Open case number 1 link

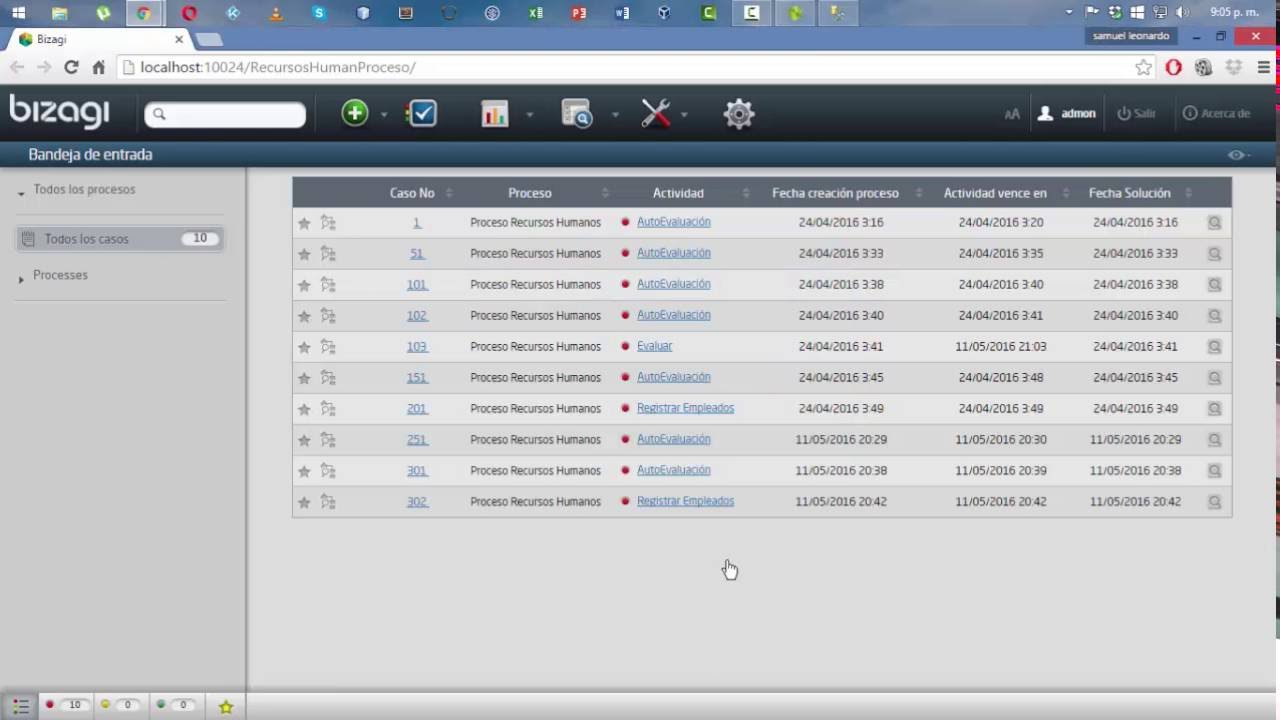point(416,223)
